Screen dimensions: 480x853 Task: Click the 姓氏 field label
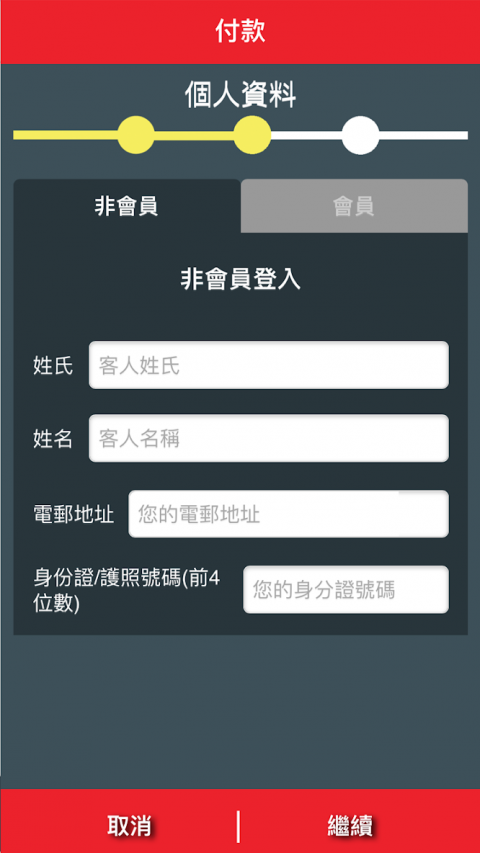(53, 366)
